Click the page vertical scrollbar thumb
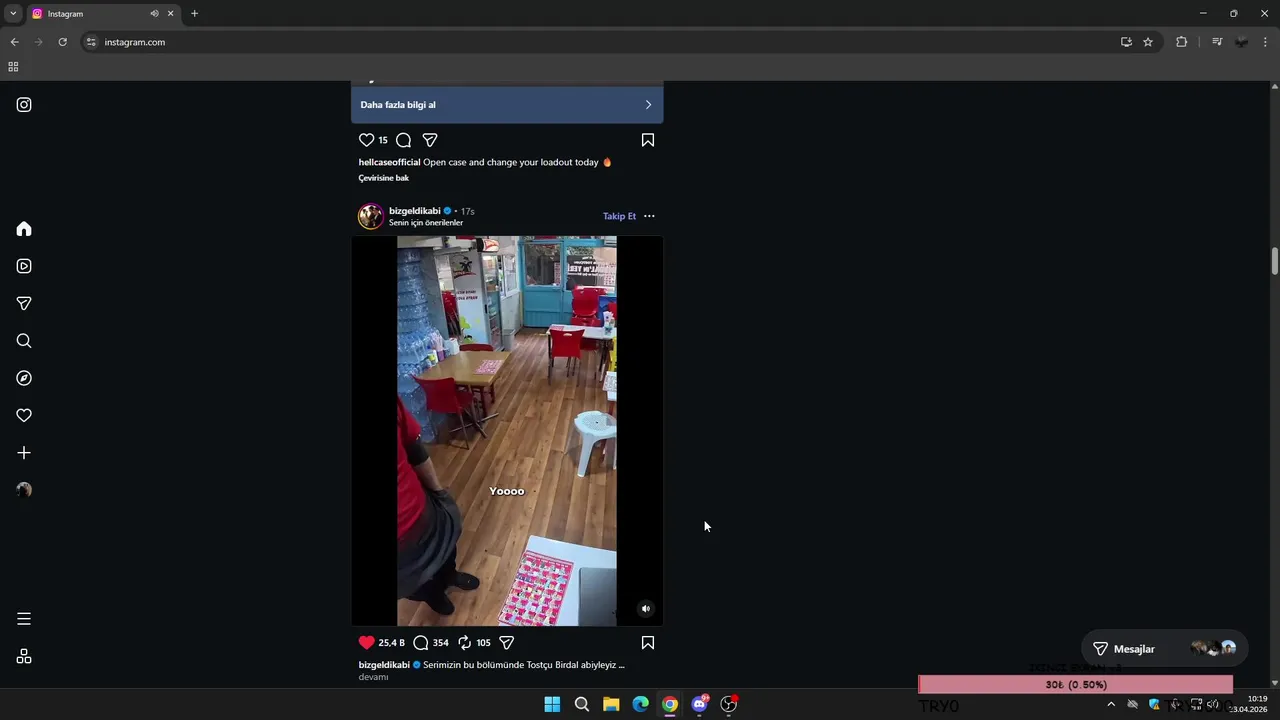 (1275, 260)
